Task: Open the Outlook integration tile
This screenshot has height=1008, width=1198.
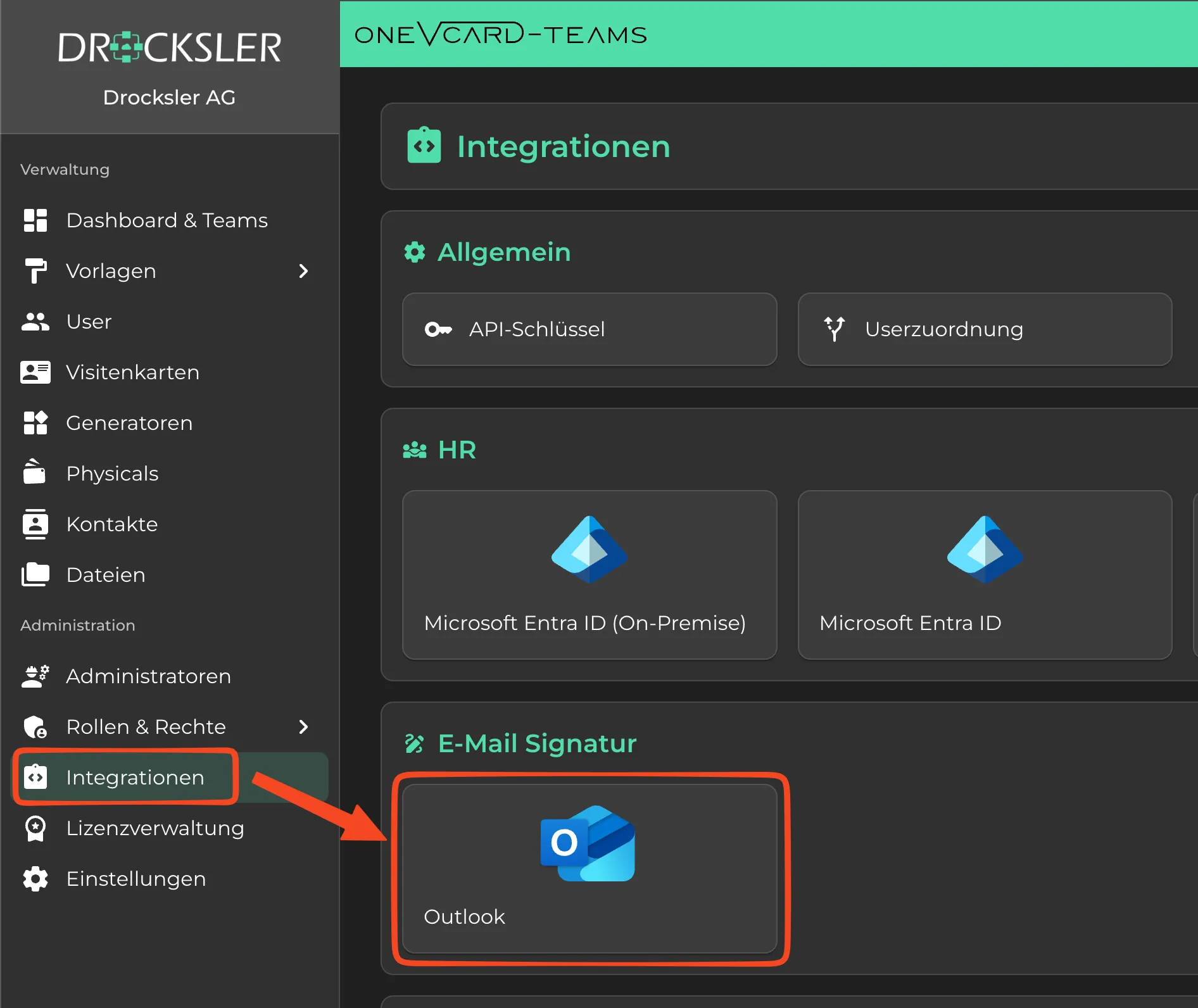Action: (589, 867)
